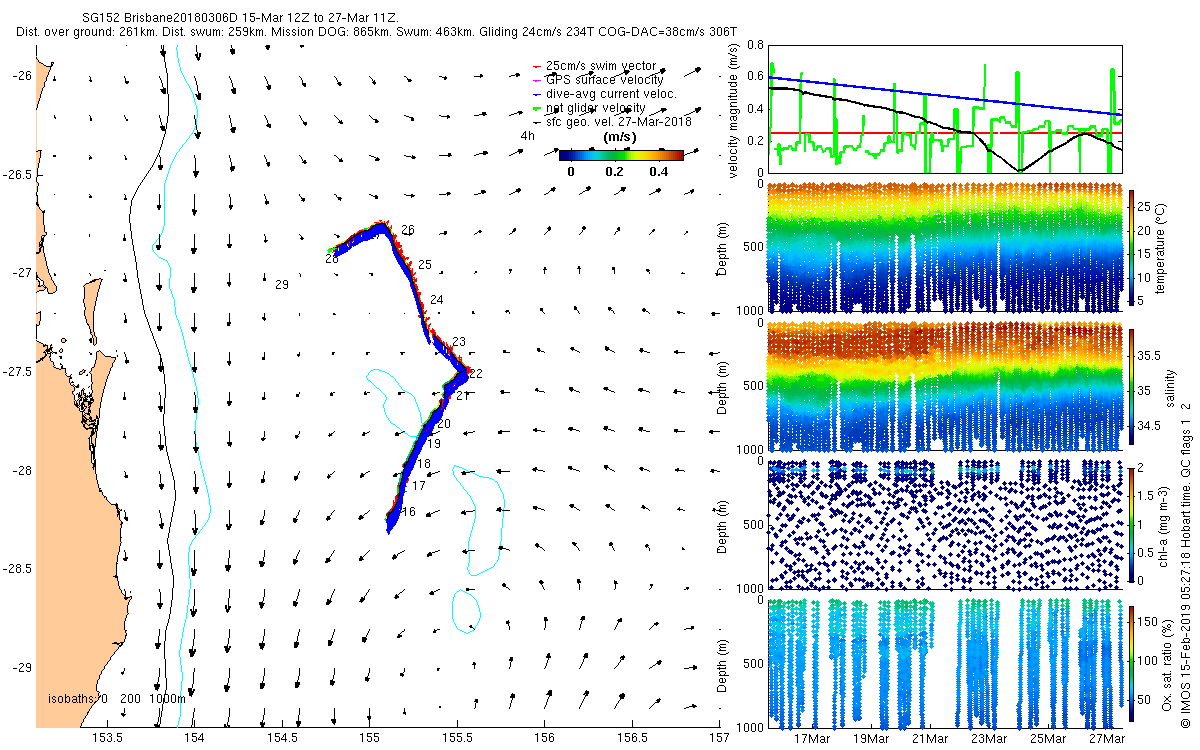
Task: Click the -26.5 latitude tick label
Action: [17, 174]
